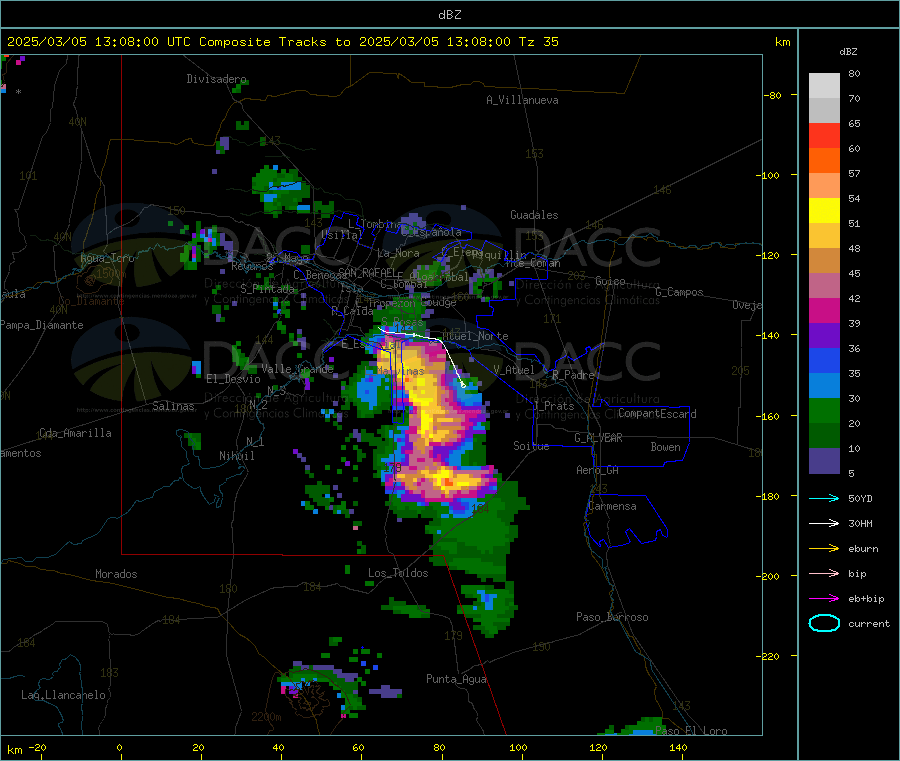Screen dimensions: 900x761
Task: Click the 'SAN_RAFAEL' map label
Action: pyautogui.click(x=367, y=272)
